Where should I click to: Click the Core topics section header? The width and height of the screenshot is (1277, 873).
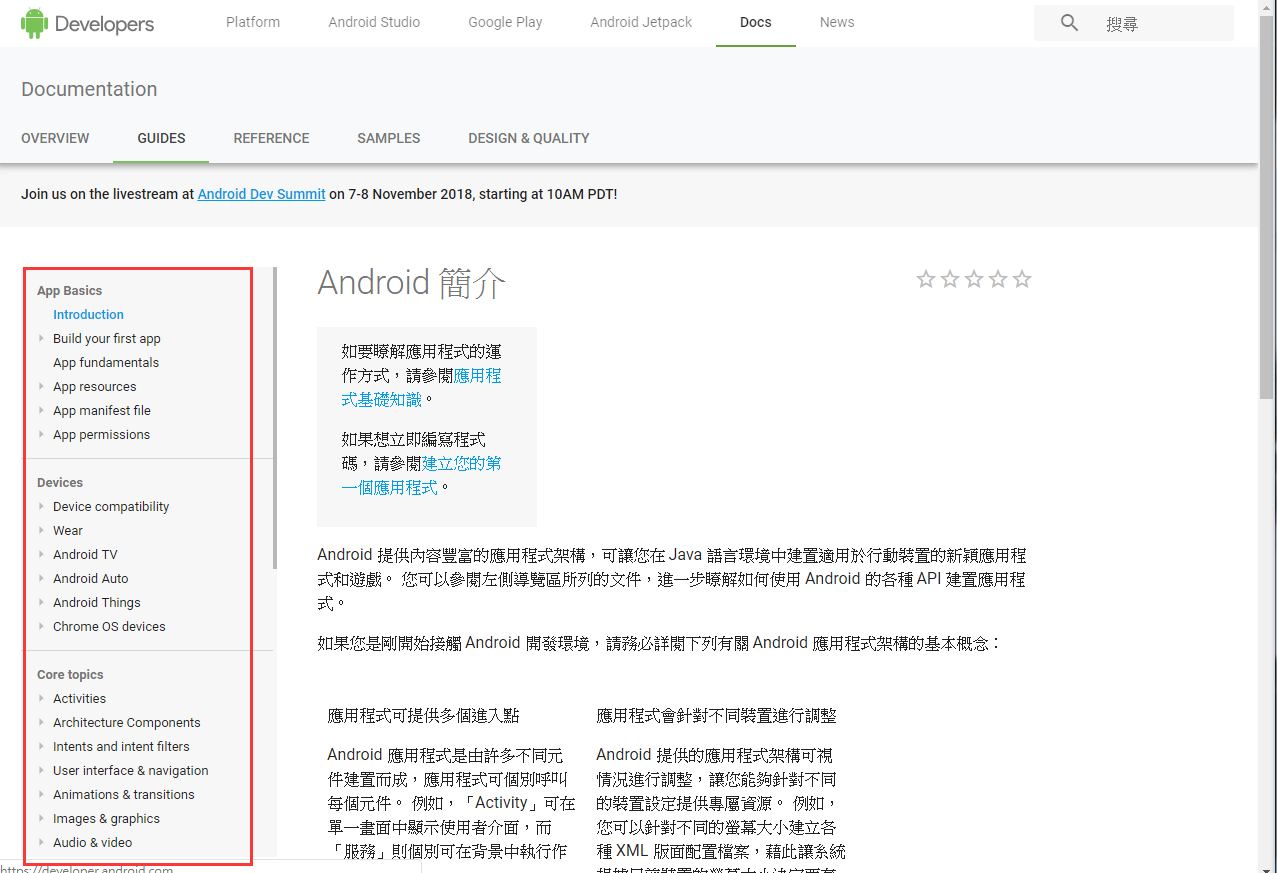[x=70, y=674]
